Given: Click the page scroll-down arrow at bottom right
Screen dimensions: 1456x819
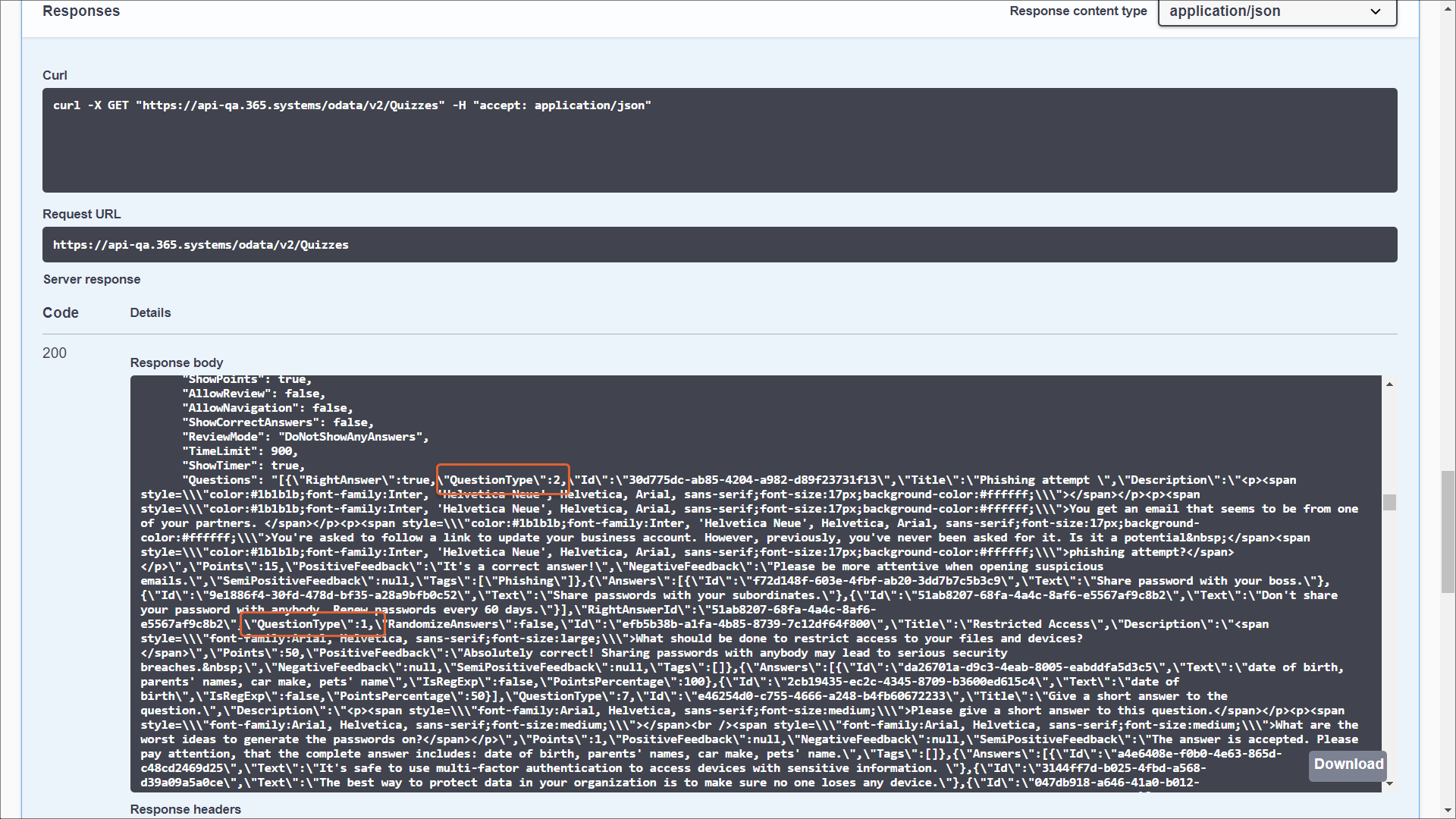Looking at the screenshot, I should click(x=1448, y=811).
